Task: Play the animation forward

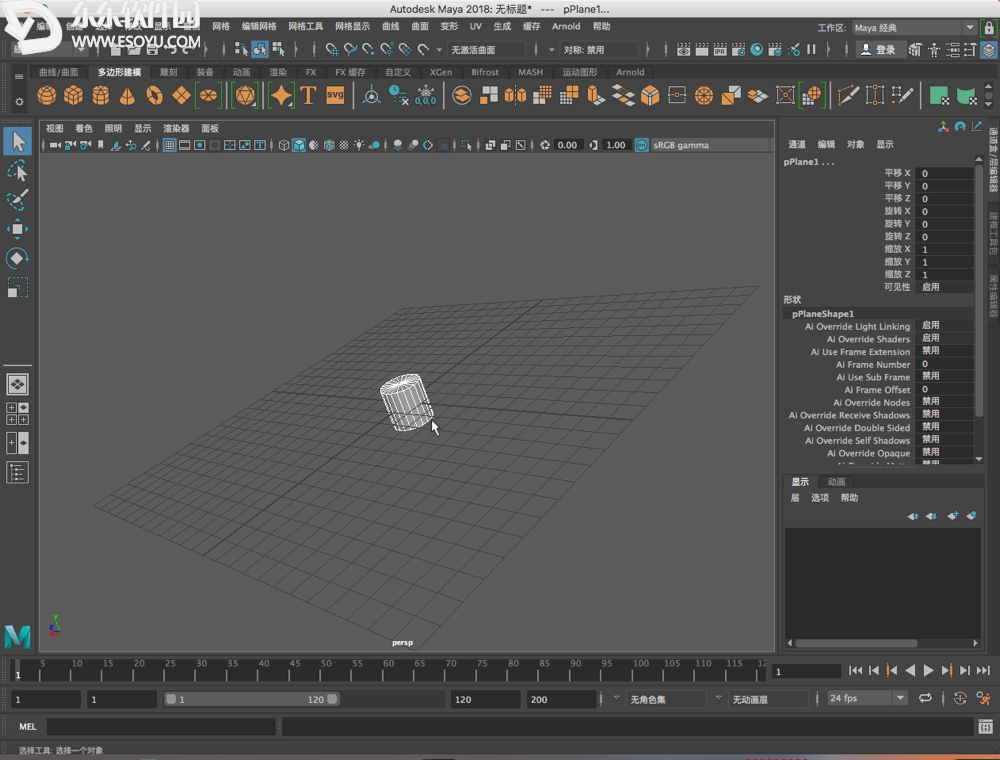Action: [x=929, y=670]
